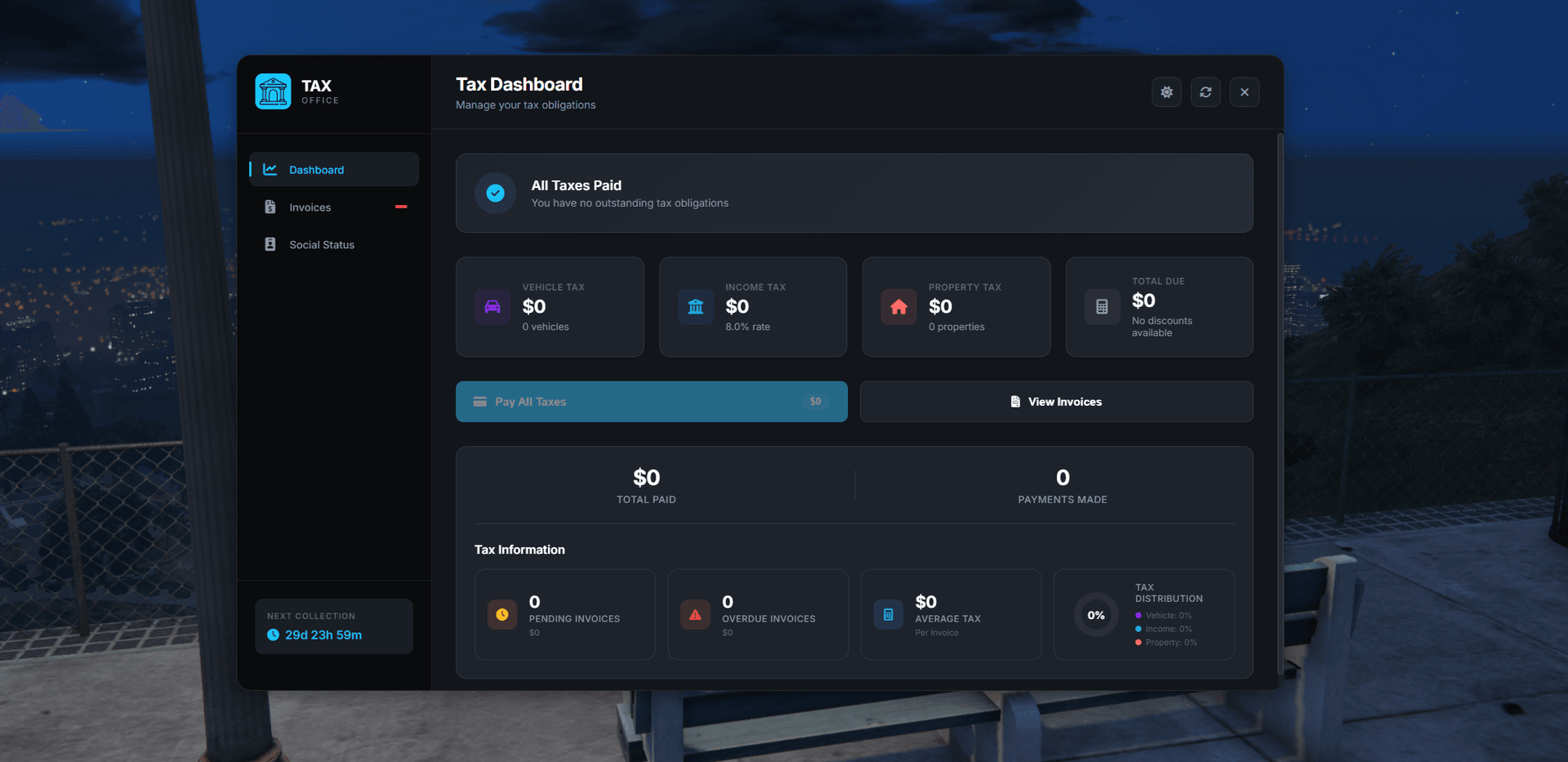This screenshot has height=762, width=1568.
Task: Click the purple vehicle tax car icon
Action: pyautogui.click(x=492, y=307)
